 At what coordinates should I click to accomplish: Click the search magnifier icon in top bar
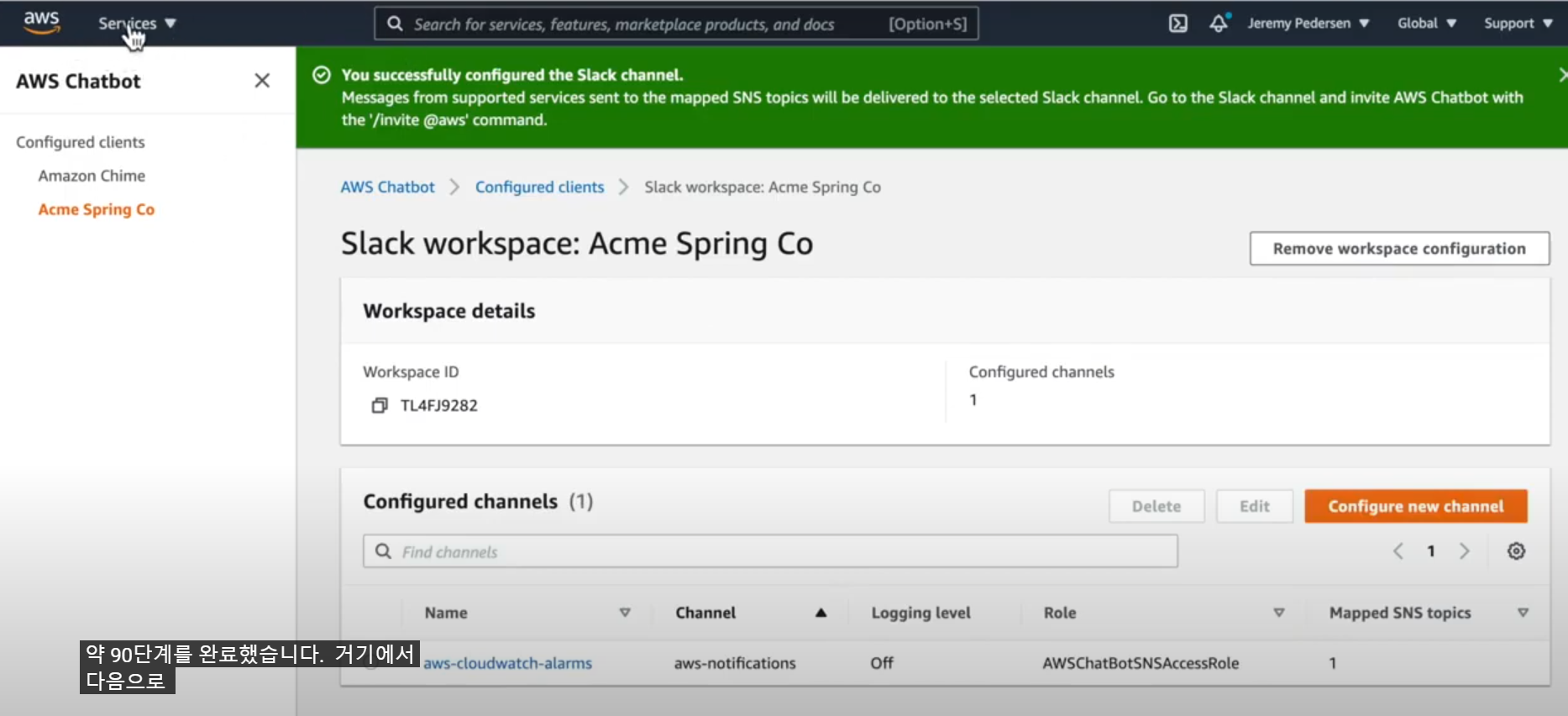click(x=395, y=24)
